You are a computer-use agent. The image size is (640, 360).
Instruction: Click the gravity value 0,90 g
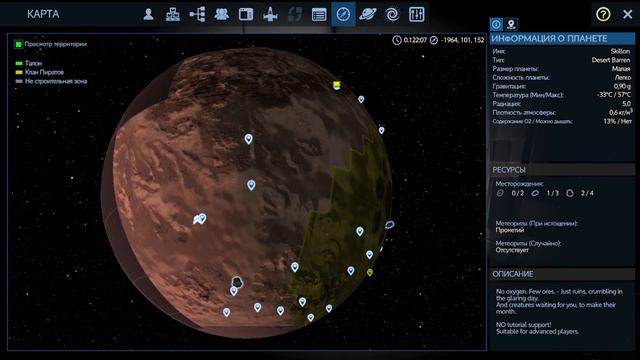622,86
